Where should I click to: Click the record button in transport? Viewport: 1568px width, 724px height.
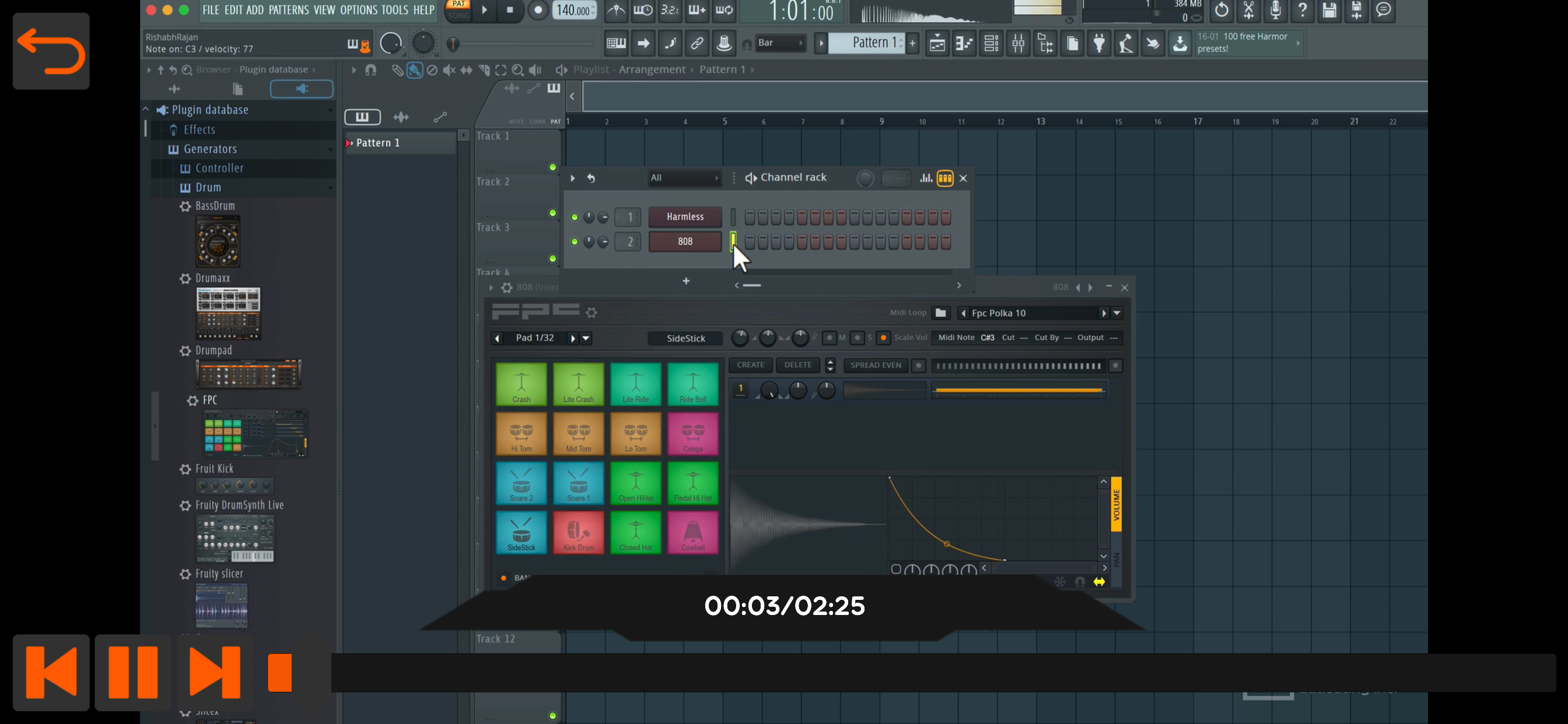(x=537, y=10)
